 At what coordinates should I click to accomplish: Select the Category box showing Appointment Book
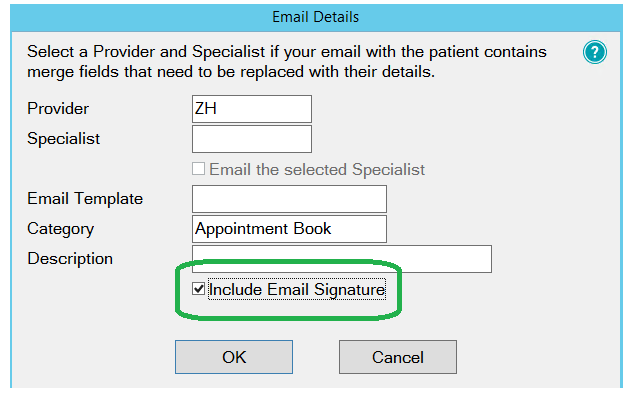tap(289, 229)
